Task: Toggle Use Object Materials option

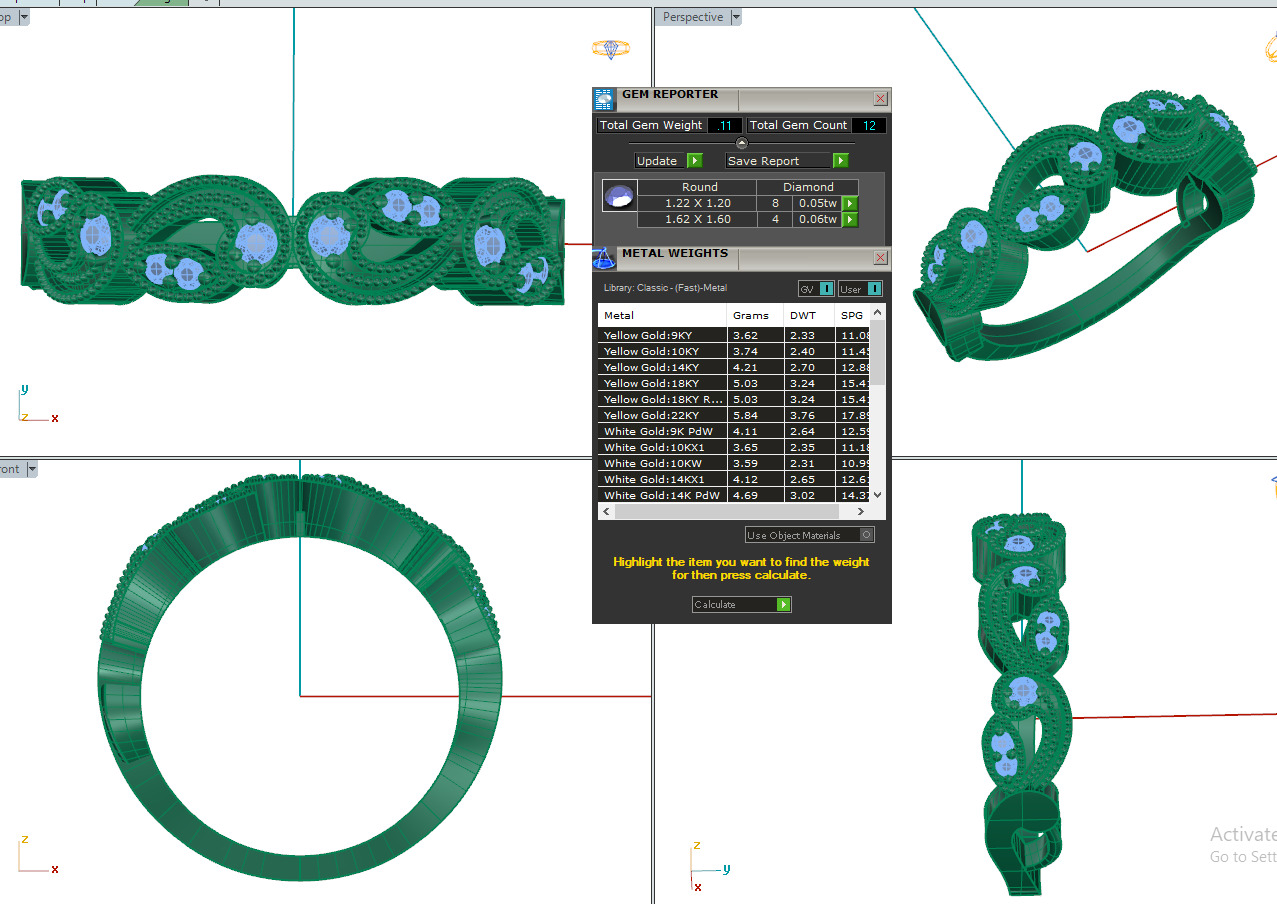Action: point(810,535)
